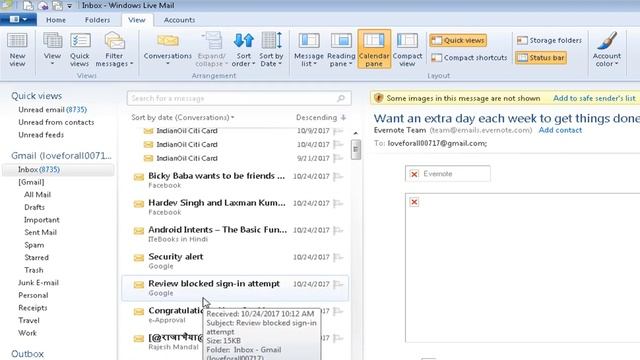Screen dimensions: 640x360
Task: Enable Compact shortcuts
Action: 469,58
